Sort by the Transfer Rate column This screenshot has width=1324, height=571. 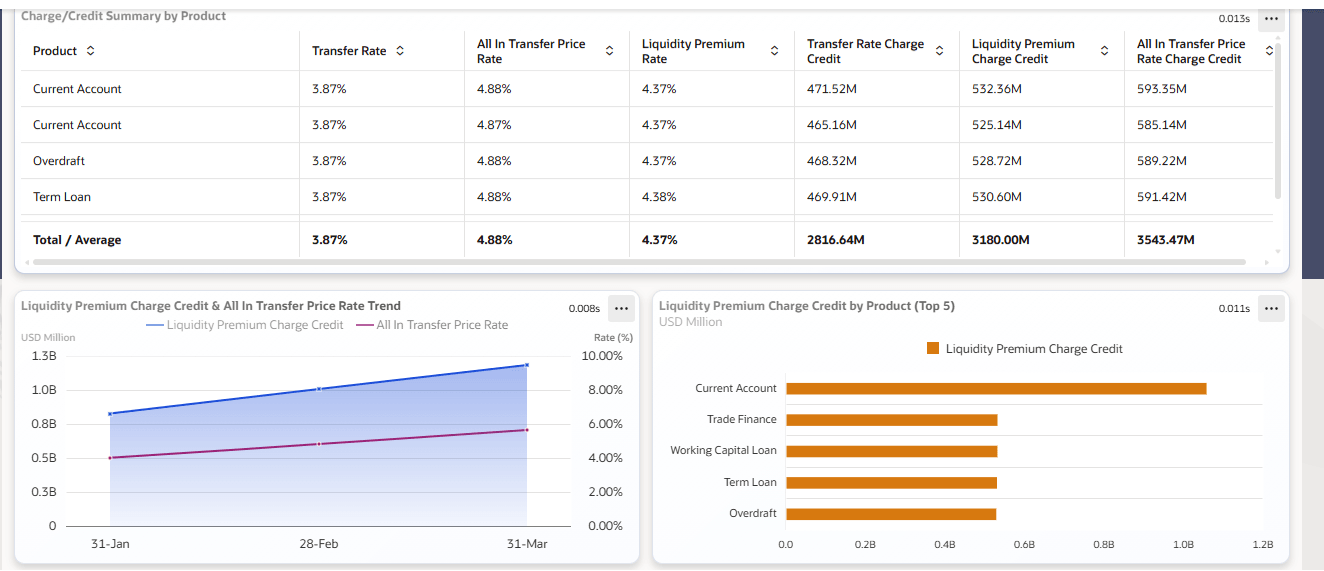click(400, 51)
